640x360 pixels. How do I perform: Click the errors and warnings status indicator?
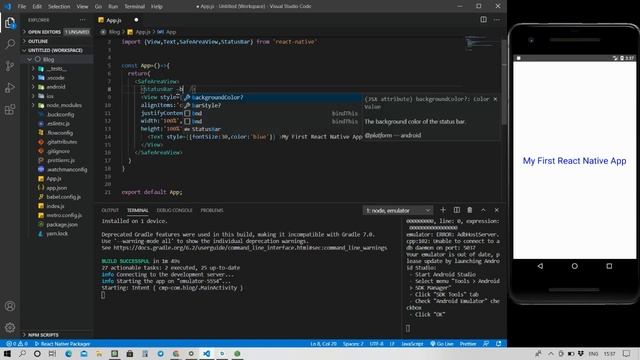[x=16, y=344]
